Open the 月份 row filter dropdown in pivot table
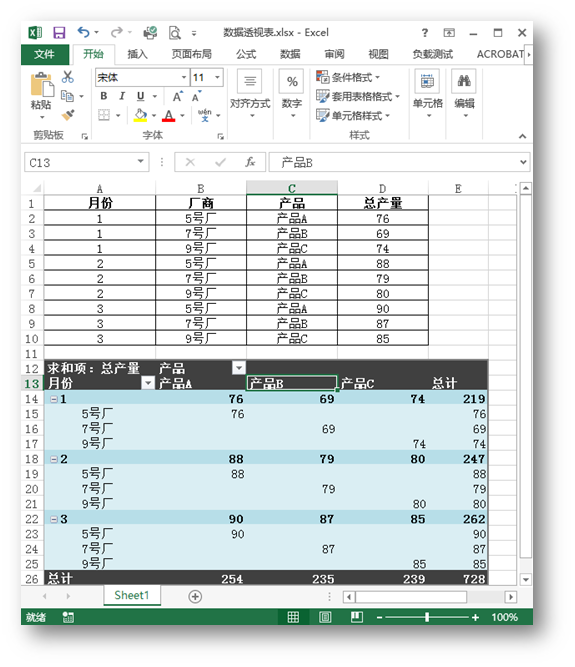This screenshot has width=575, height=667. coord(148,383)
